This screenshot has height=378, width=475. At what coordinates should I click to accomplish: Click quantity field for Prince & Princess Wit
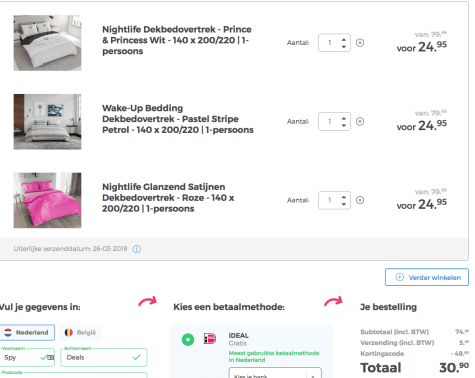click(334, 43)
